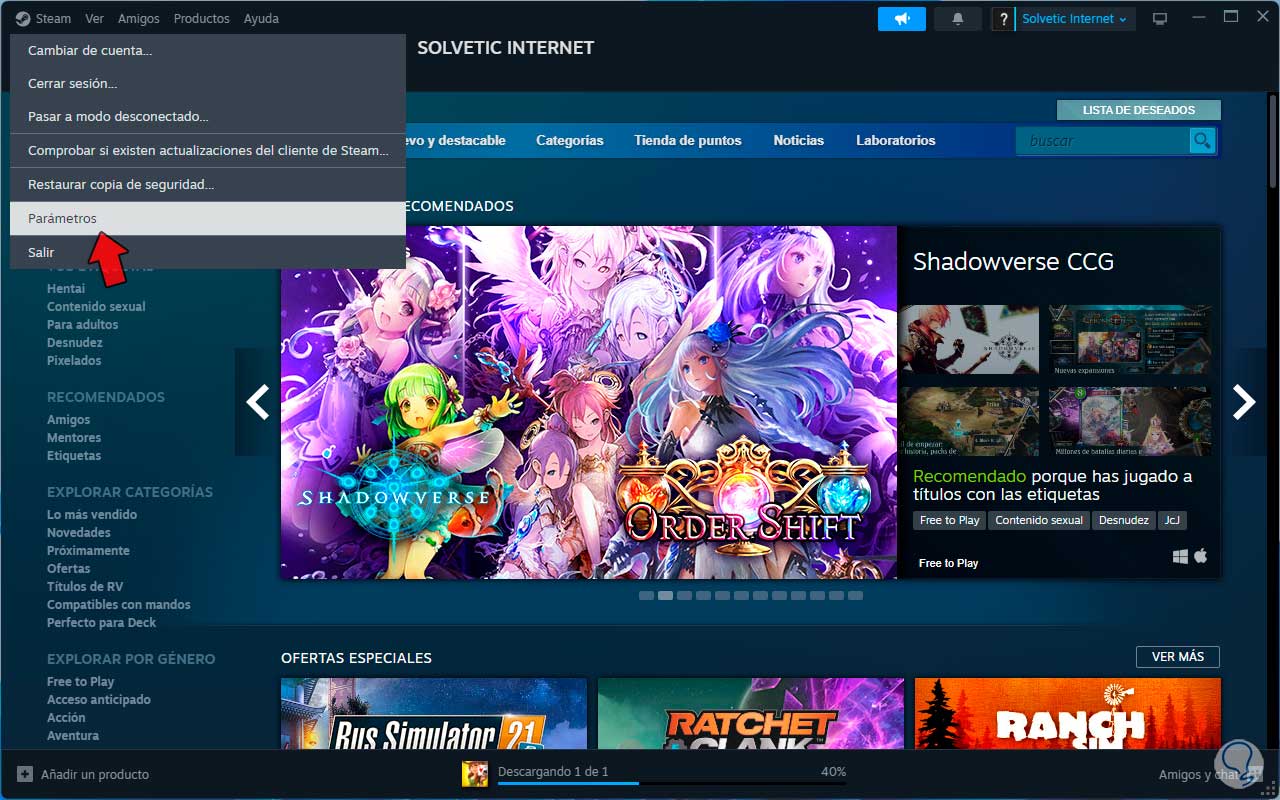Open Para adultos sidebar link

pos(82,325)
